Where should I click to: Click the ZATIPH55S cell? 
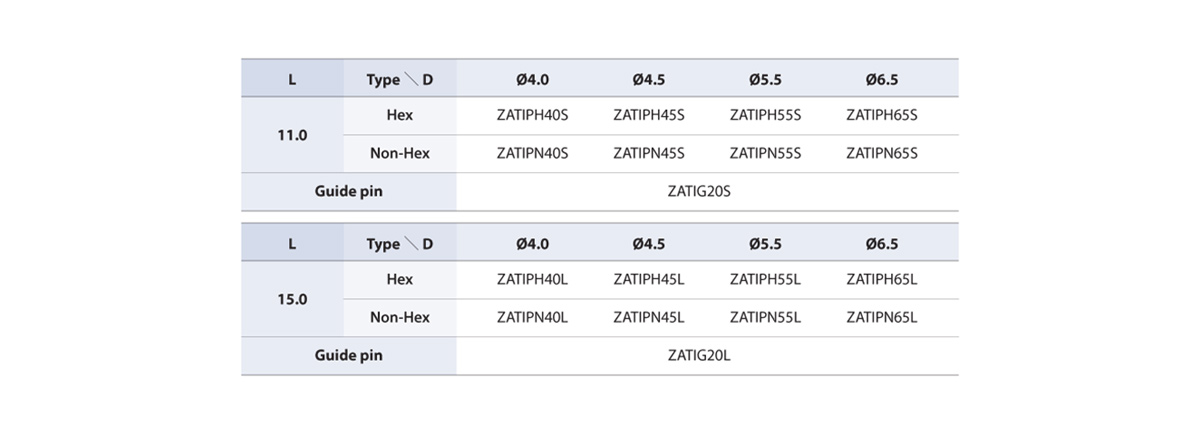click(x=766, y=115)
